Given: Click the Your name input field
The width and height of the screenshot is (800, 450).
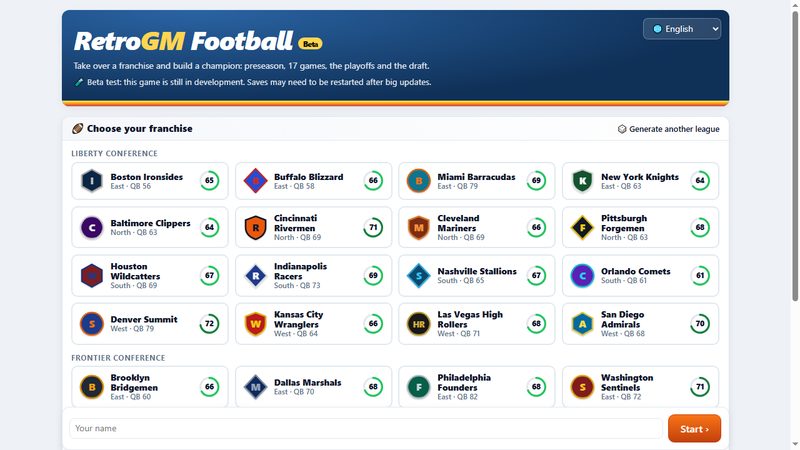Looking at the screenshot, I should tap(366, 429).
